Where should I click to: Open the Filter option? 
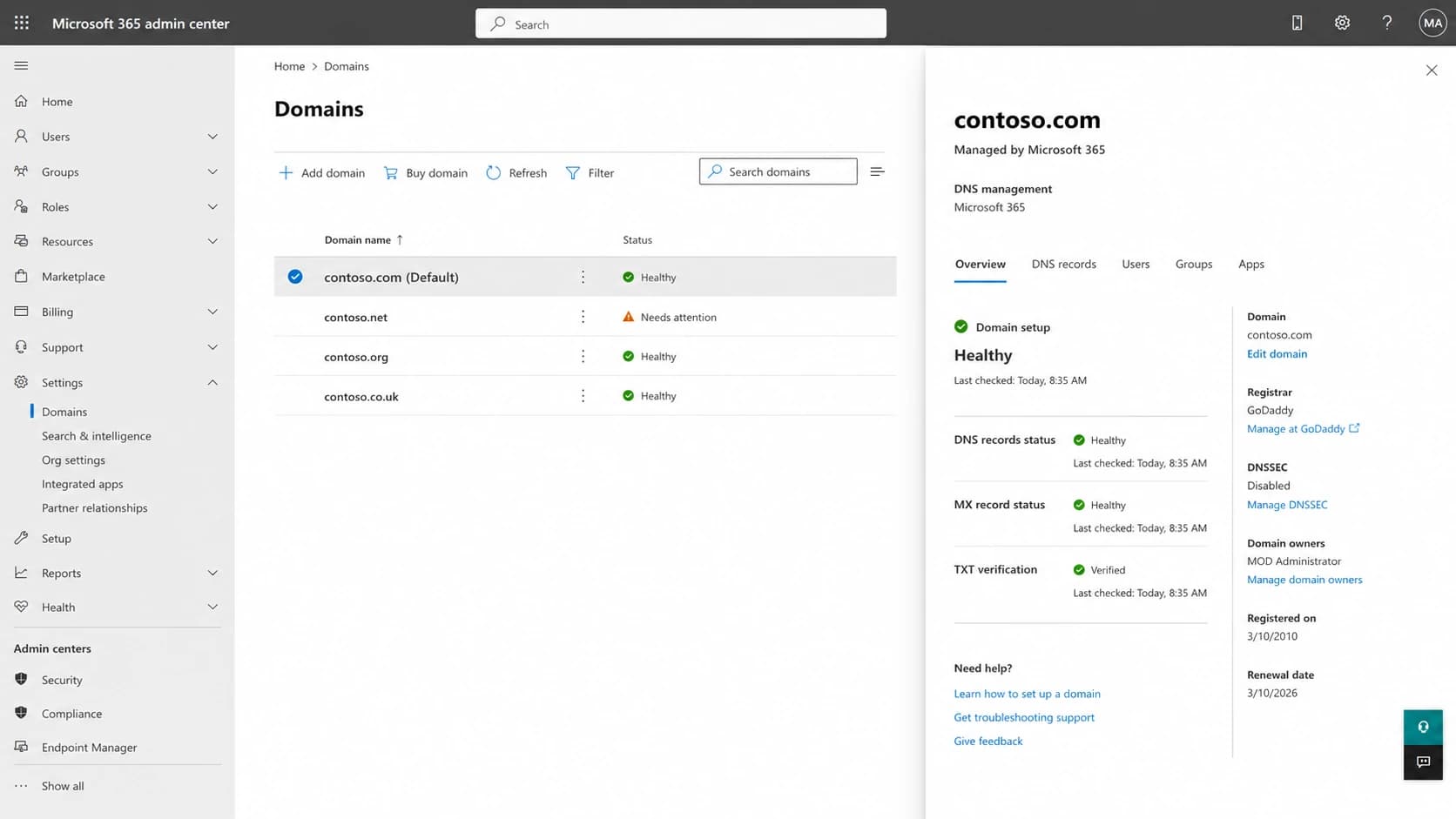coord(590,172)
